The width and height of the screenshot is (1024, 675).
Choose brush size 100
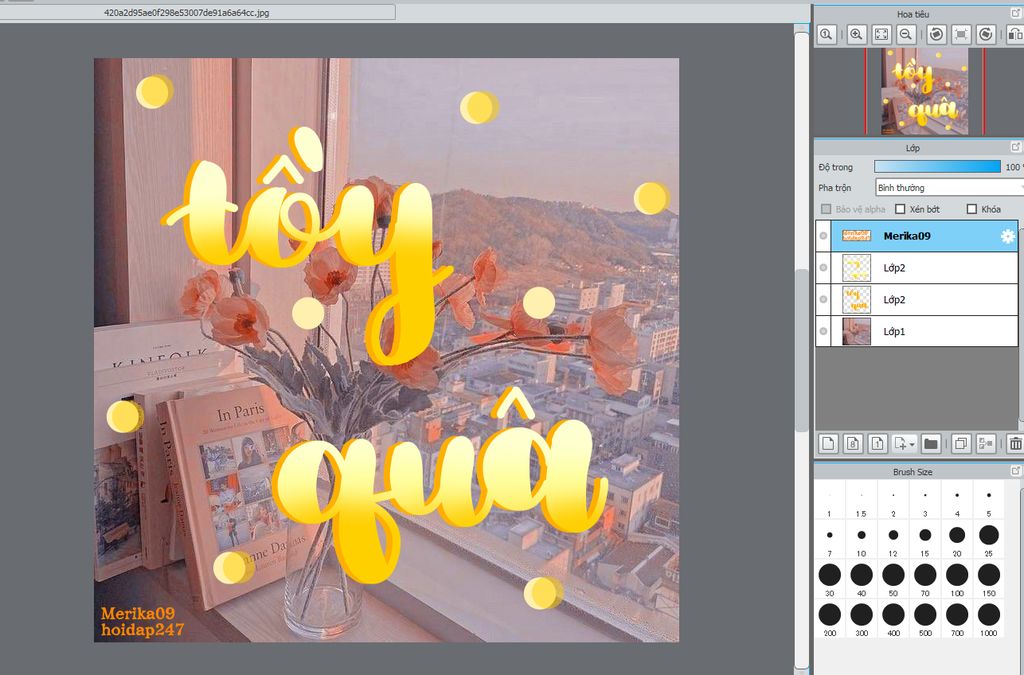tap(957, 580)
